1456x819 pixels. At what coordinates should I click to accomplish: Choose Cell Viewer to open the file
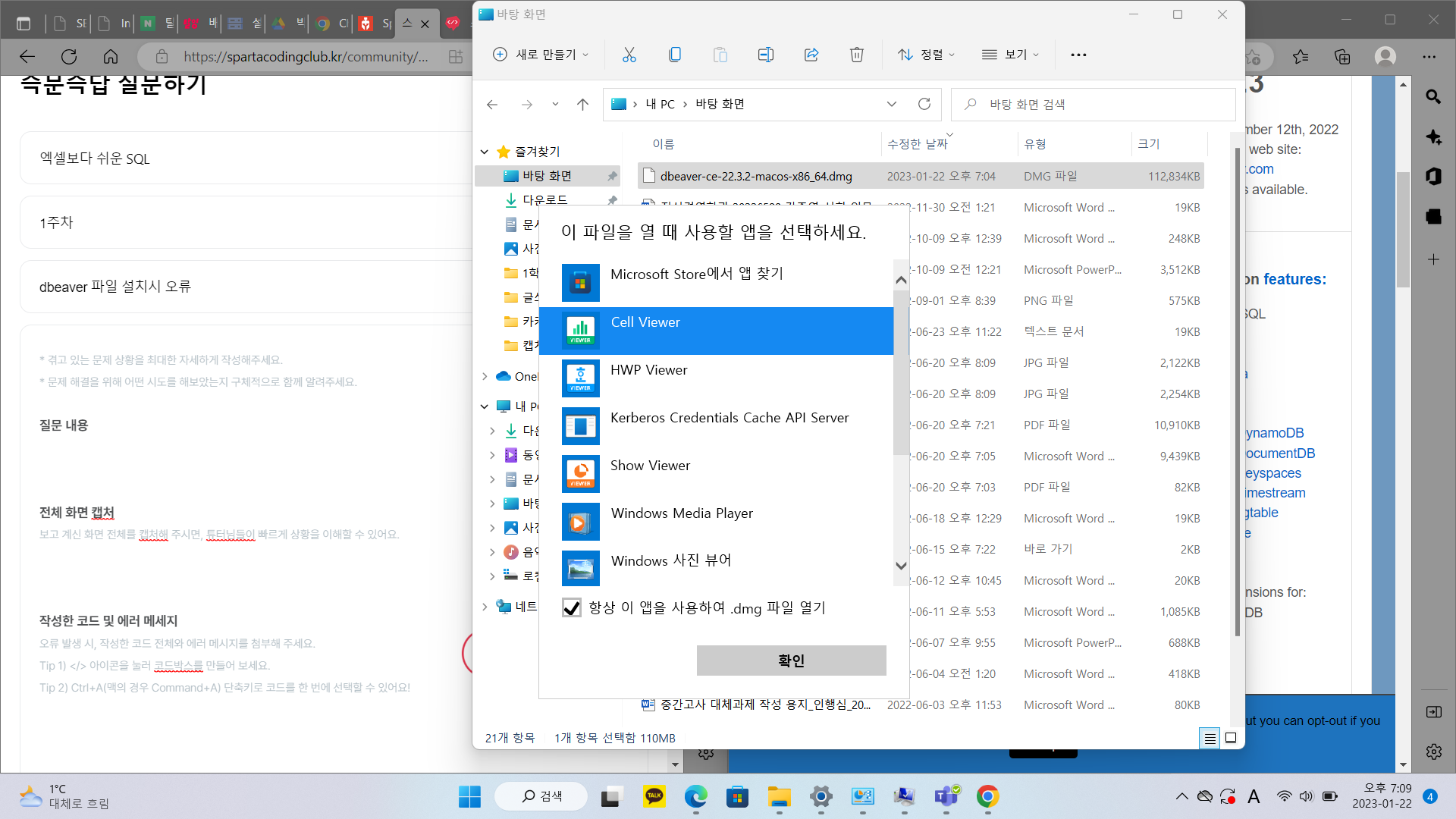[x=717, y=331]
